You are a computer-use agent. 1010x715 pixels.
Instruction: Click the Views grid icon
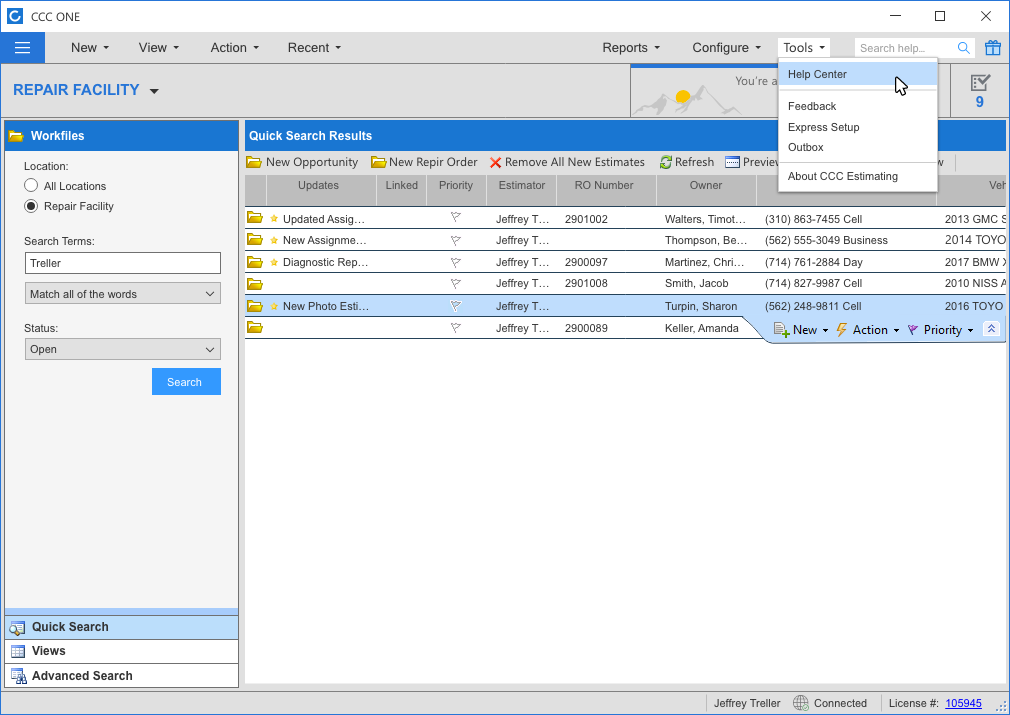tap(17, 651)
